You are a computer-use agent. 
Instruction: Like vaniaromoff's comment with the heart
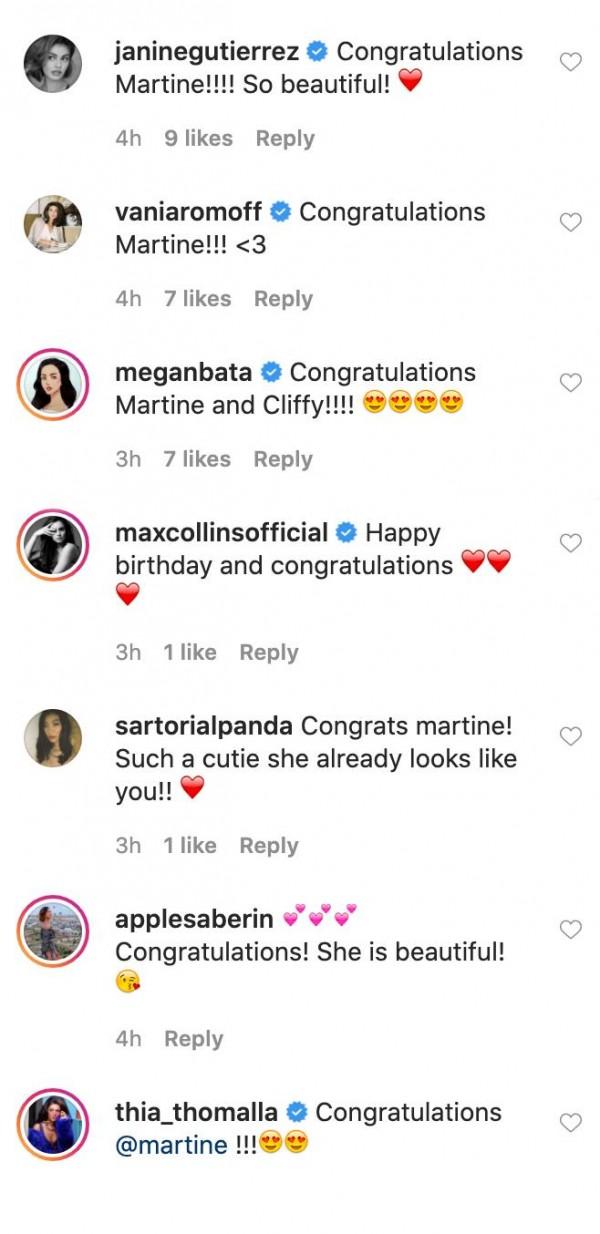570,223
